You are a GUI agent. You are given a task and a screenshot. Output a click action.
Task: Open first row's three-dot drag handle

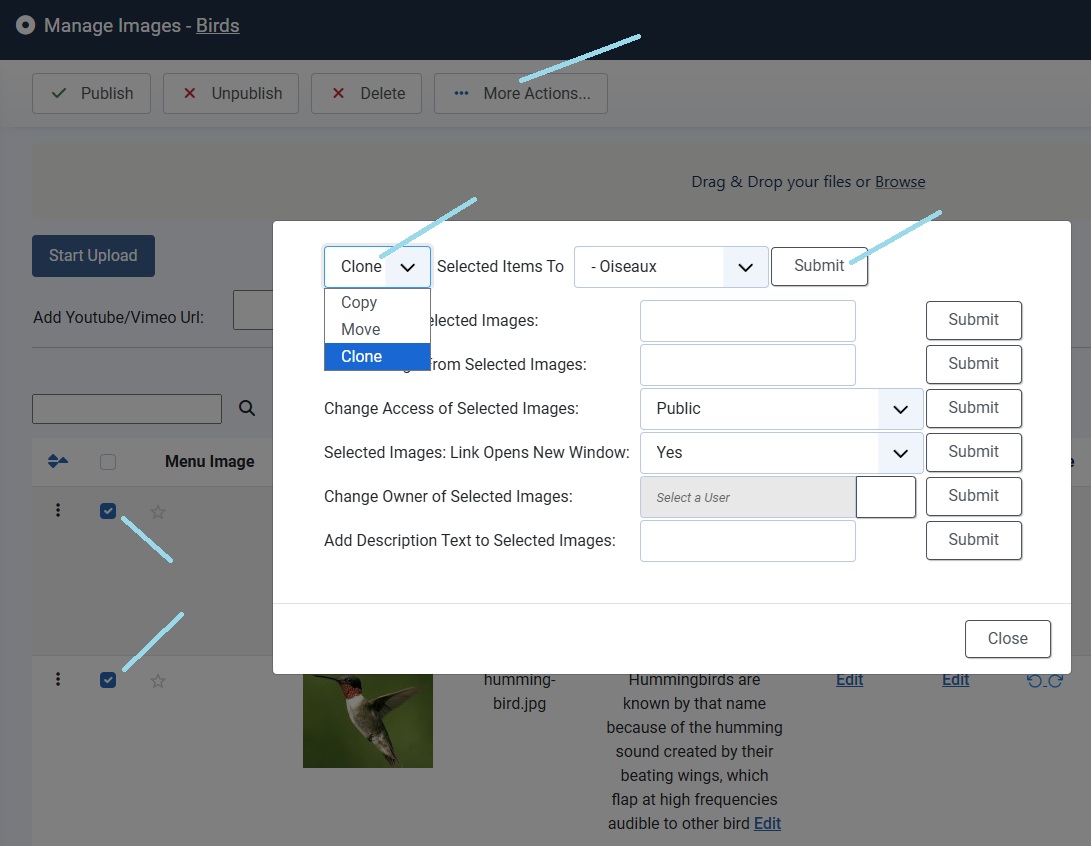click(58, 511)
